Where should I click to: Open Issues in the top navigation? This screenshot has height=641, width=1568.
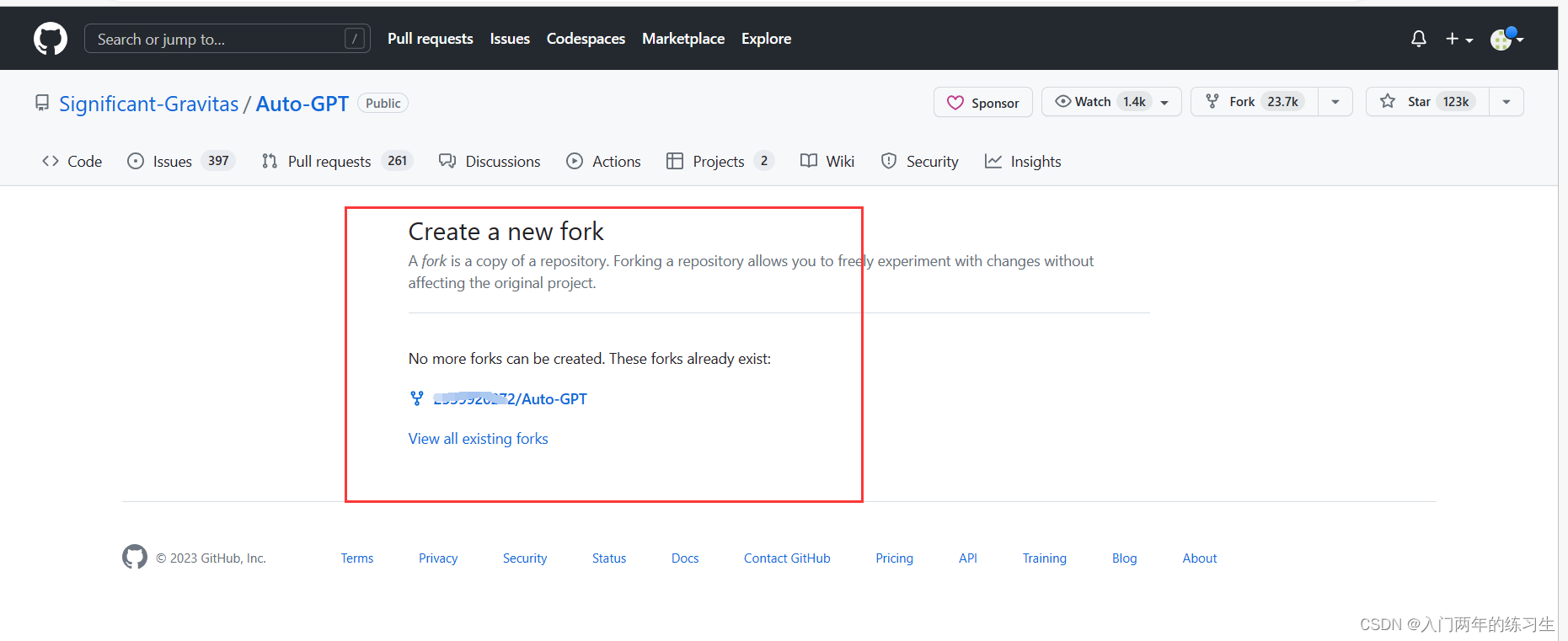pos(510,39)
